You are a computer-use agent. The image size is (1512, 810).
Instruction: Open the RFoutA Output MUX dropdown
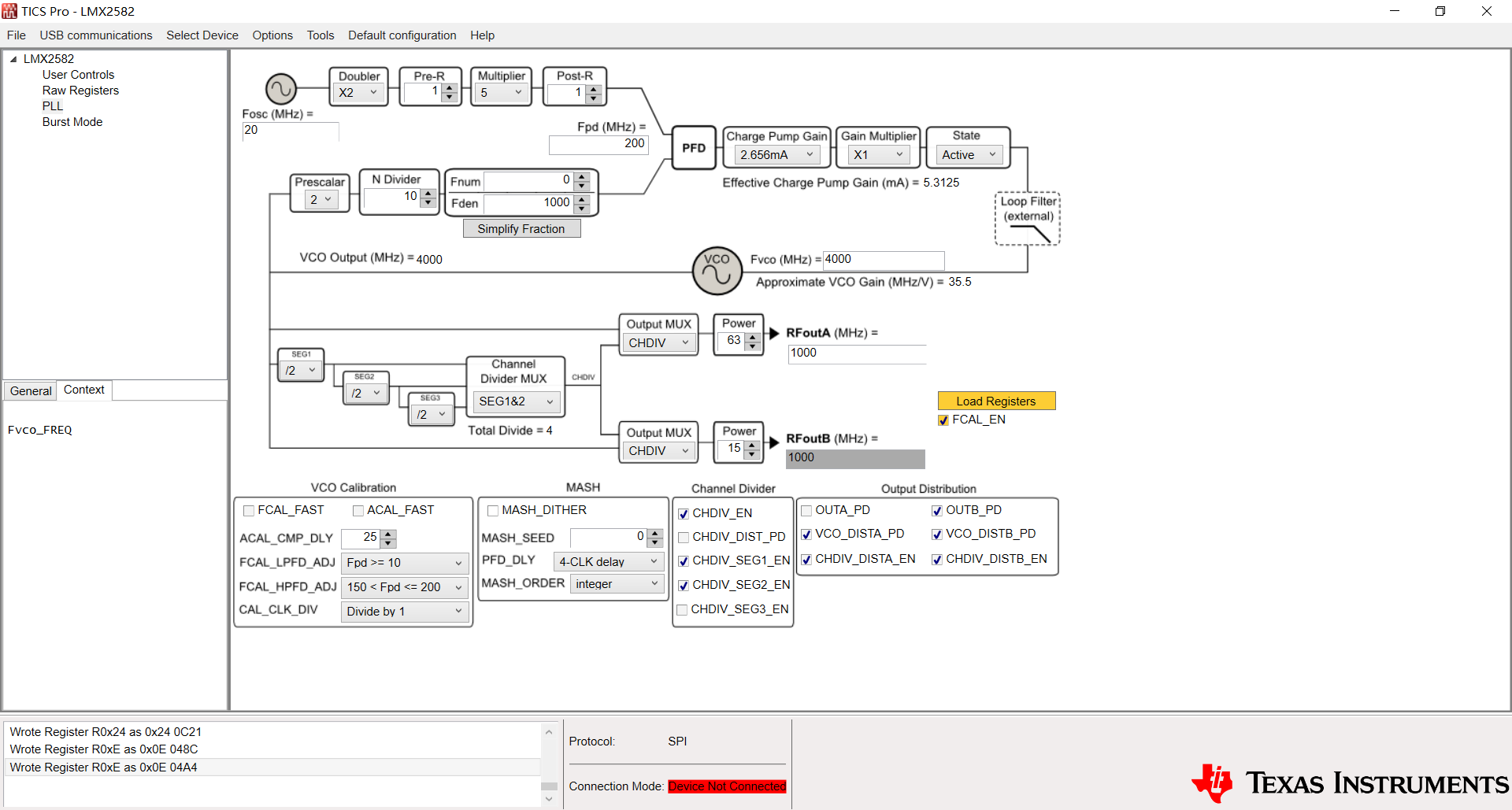658,343
